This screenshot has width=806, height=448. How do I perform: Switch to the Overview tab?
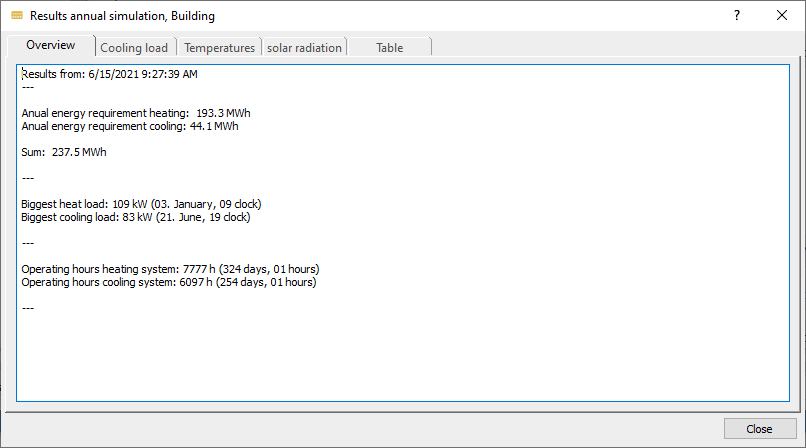(x=51, y=45)
